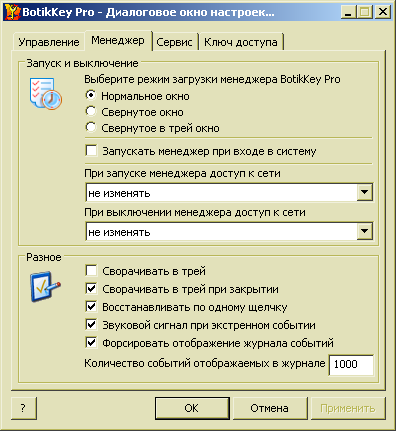Click label Выберите режим загрузки менеджера BotikKey Pro
Viewport: 396px width, 431px height.
(212, 79)
